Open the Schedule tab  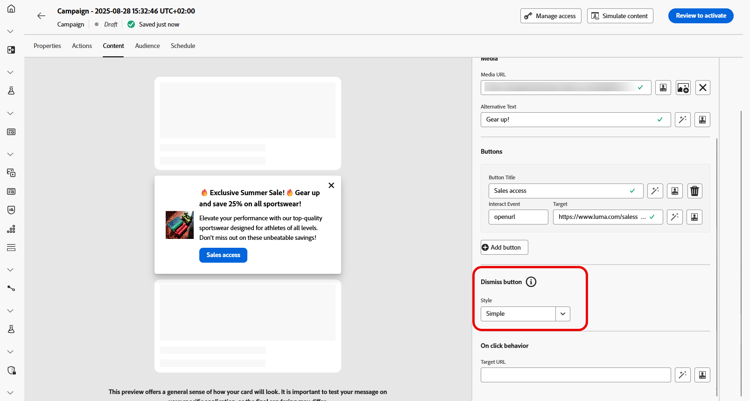[183, 46]
